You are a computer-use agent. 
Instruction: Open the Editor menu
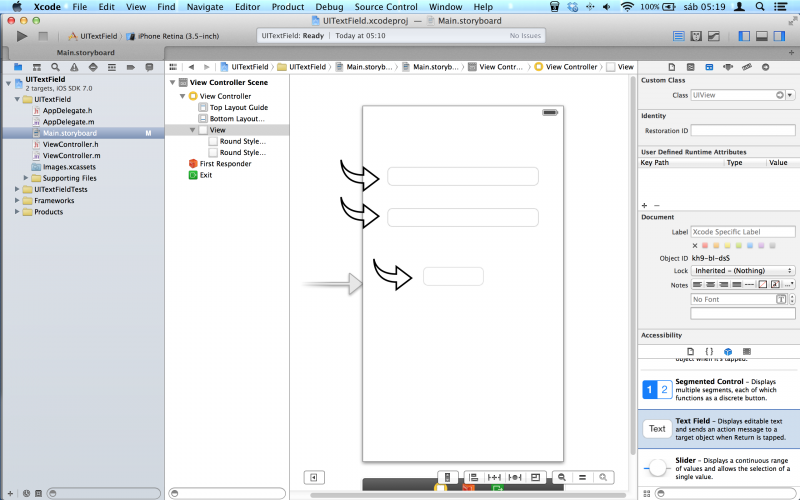[x=247, y=7]
